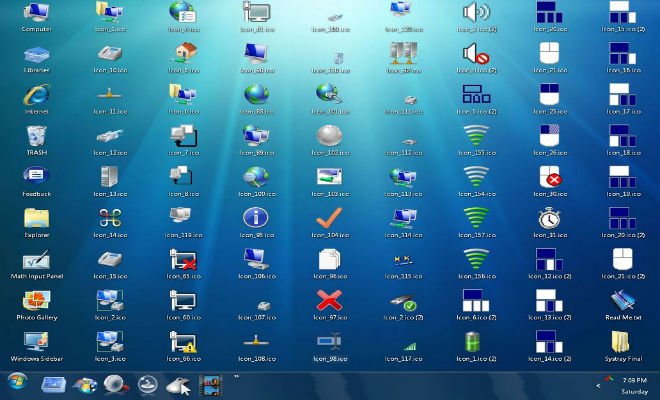Launch the film strip media taskbar icon
Screen dimensions: 660x400
coord(210,385)
